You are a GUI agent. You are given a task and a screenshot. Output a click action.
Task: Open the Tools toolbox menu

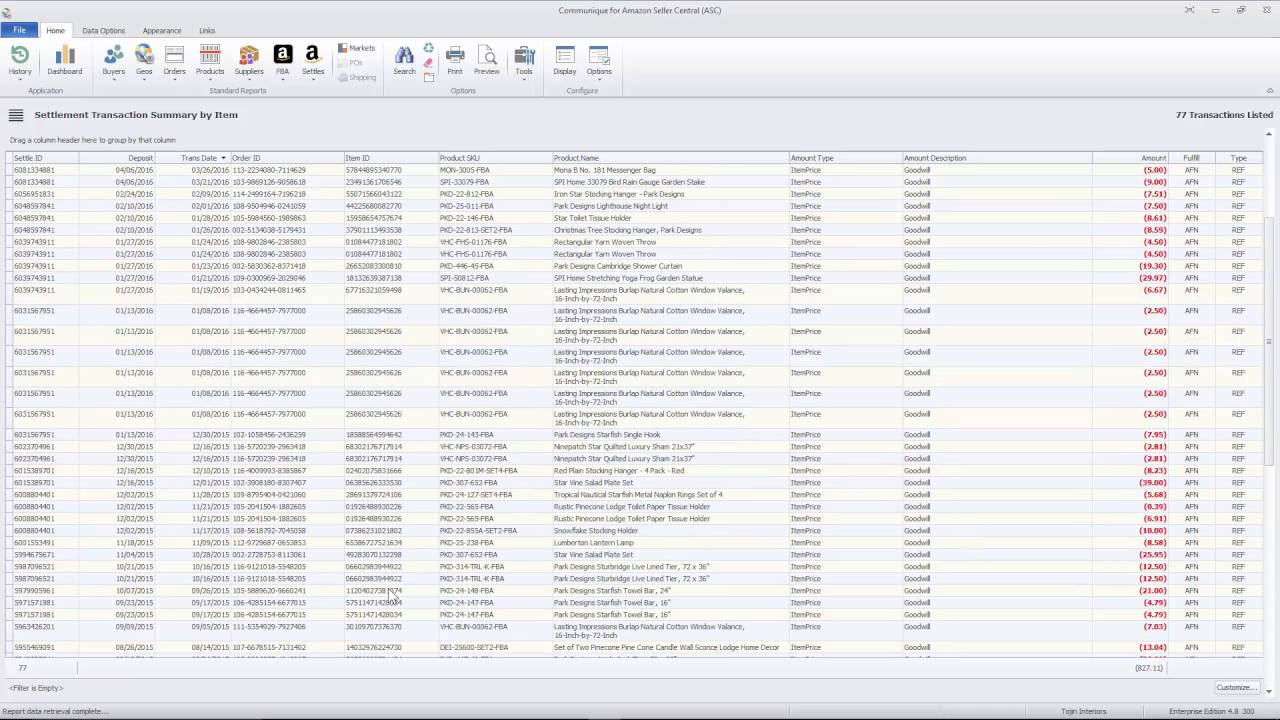tap(524, 60)
